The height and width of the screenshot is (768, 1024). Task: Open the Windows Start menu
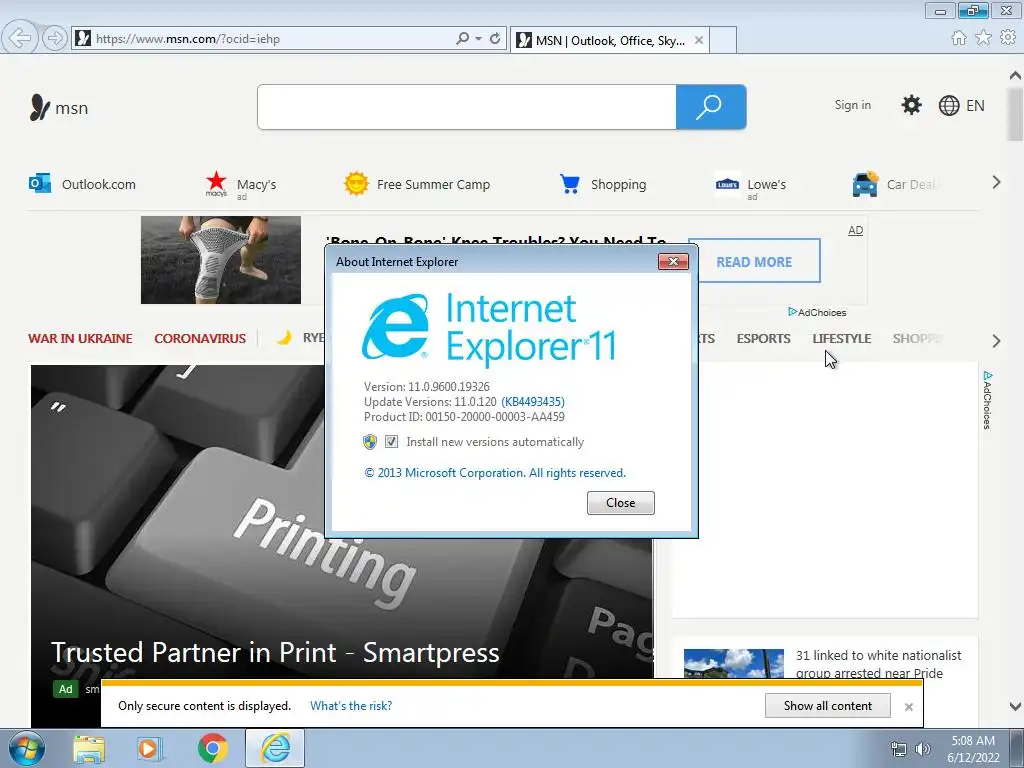[27, 748]
